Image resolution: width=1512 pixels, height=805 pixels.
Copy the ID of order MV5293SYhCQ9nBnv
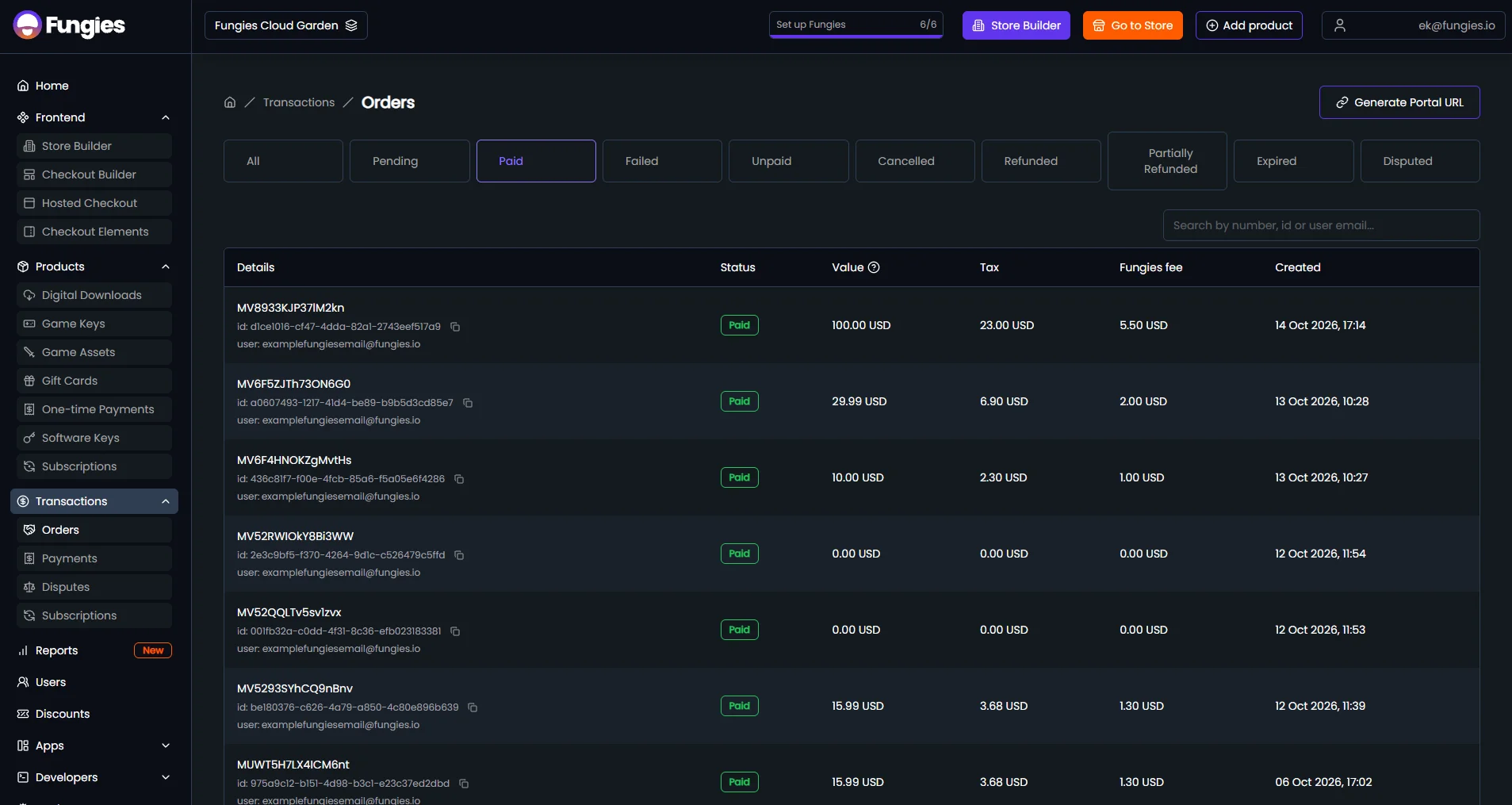point(473,707)
